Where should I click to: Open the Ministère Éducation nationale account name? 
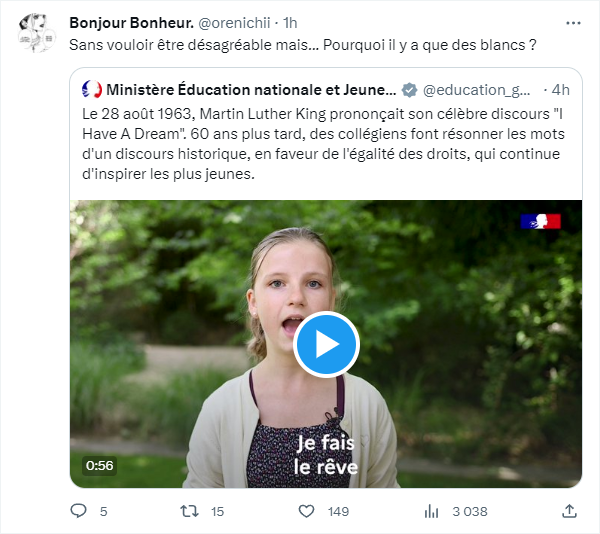click(251, 89)
